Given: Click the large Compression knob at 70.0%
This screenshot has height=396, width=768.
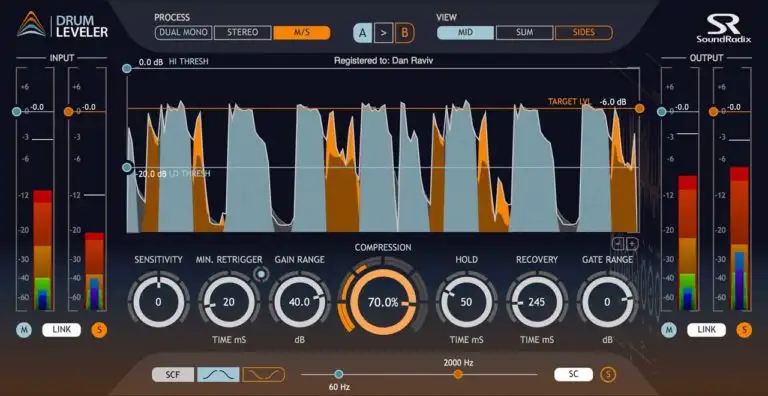Looking at the screenshot, I should click(x=384, y=302).
